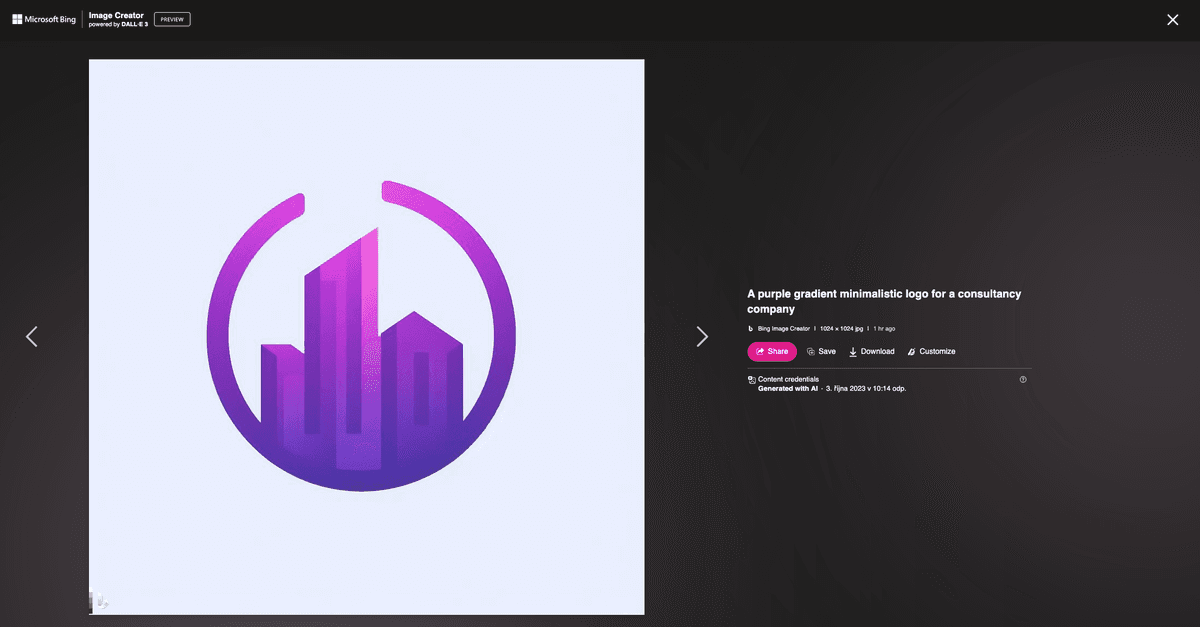Click the Content credentials label
The height and width of the screenshot is (627, 1200).
[788, 379]
